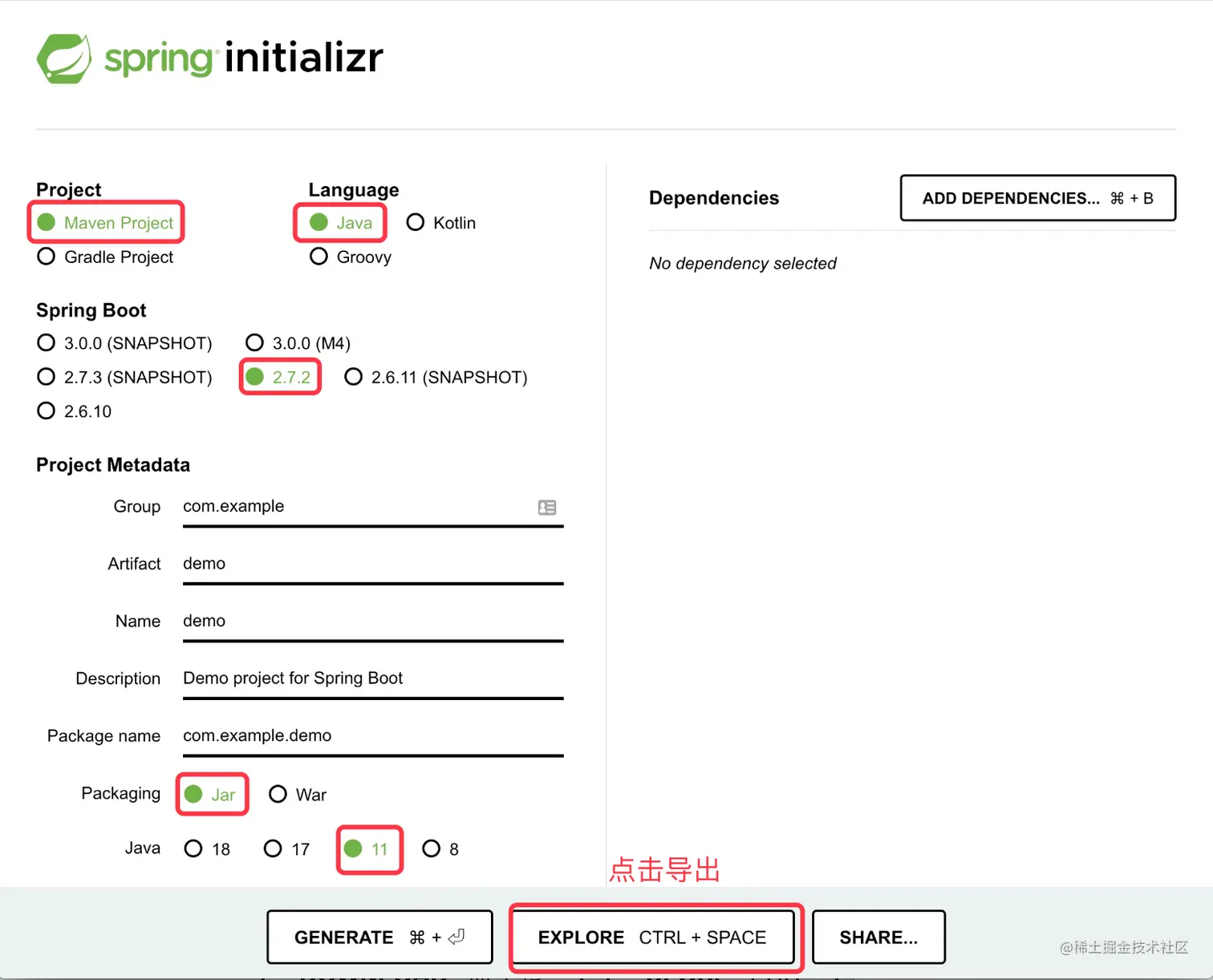Pick Java version 8

pos(441,848)
